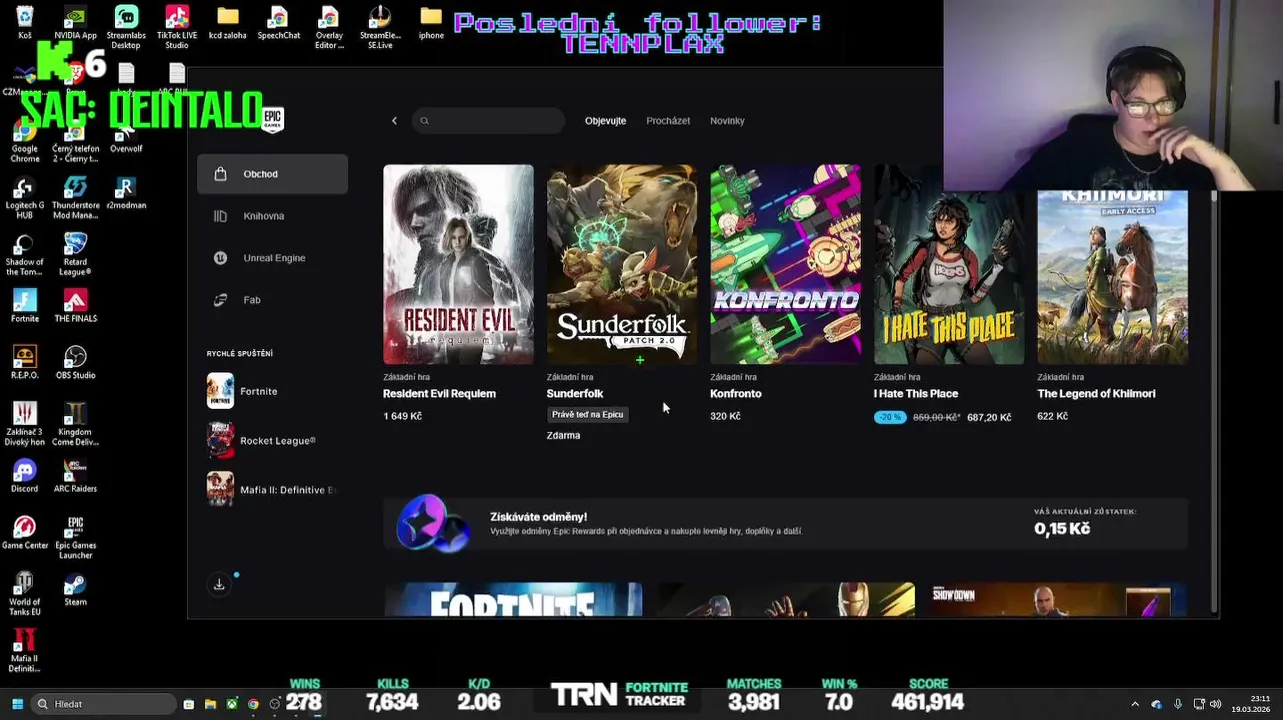Click the Právě teď na Epicu tag
The image size is (1283, 720).
(x=587, y=414)
